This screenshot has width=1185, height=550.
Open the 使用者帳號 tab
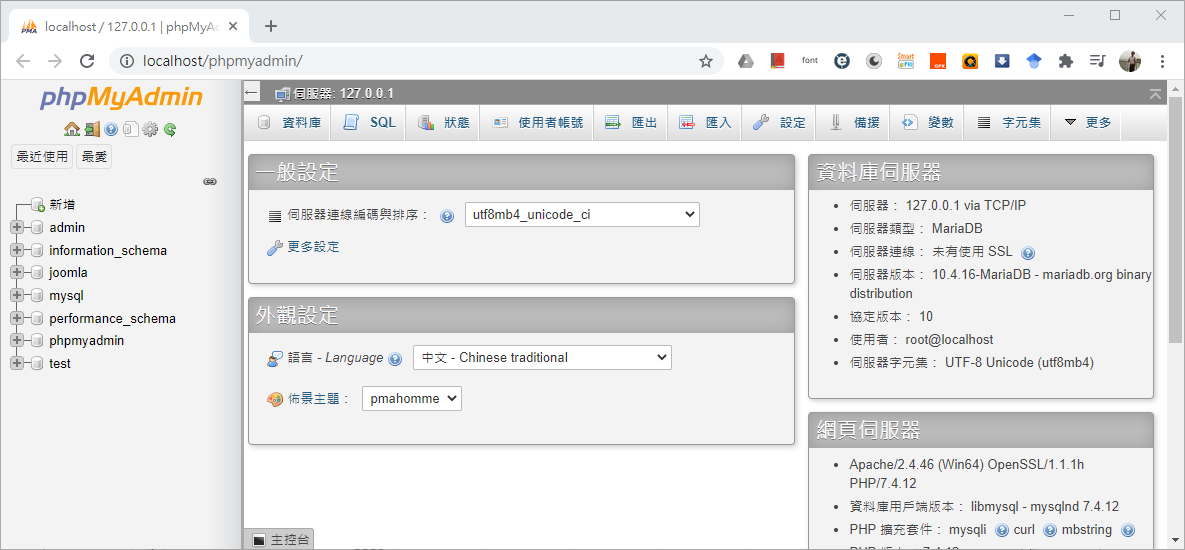[x=537, y=122]
